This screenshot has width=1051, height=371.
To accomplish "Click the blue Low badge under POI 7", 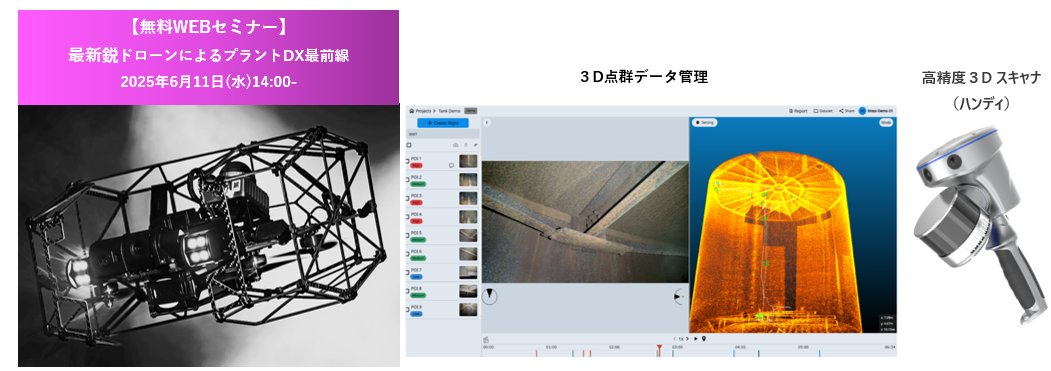I will pos(416,277).
